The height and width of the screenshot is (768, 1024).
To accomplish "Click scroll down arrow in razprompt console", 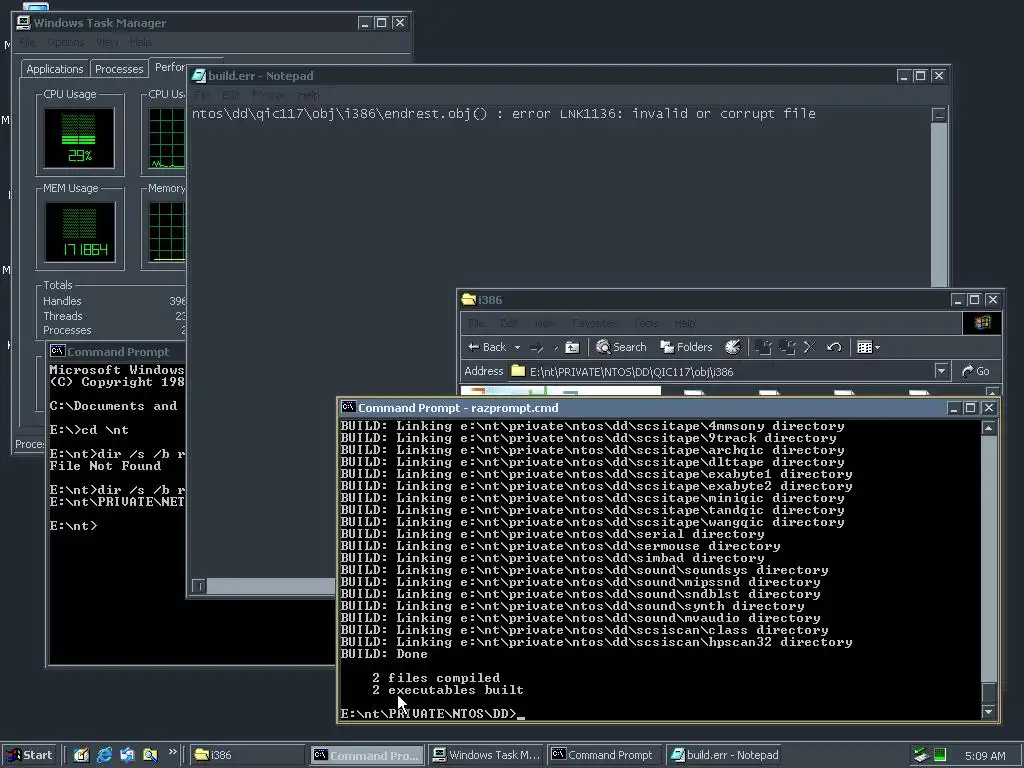I will (989, 712).
